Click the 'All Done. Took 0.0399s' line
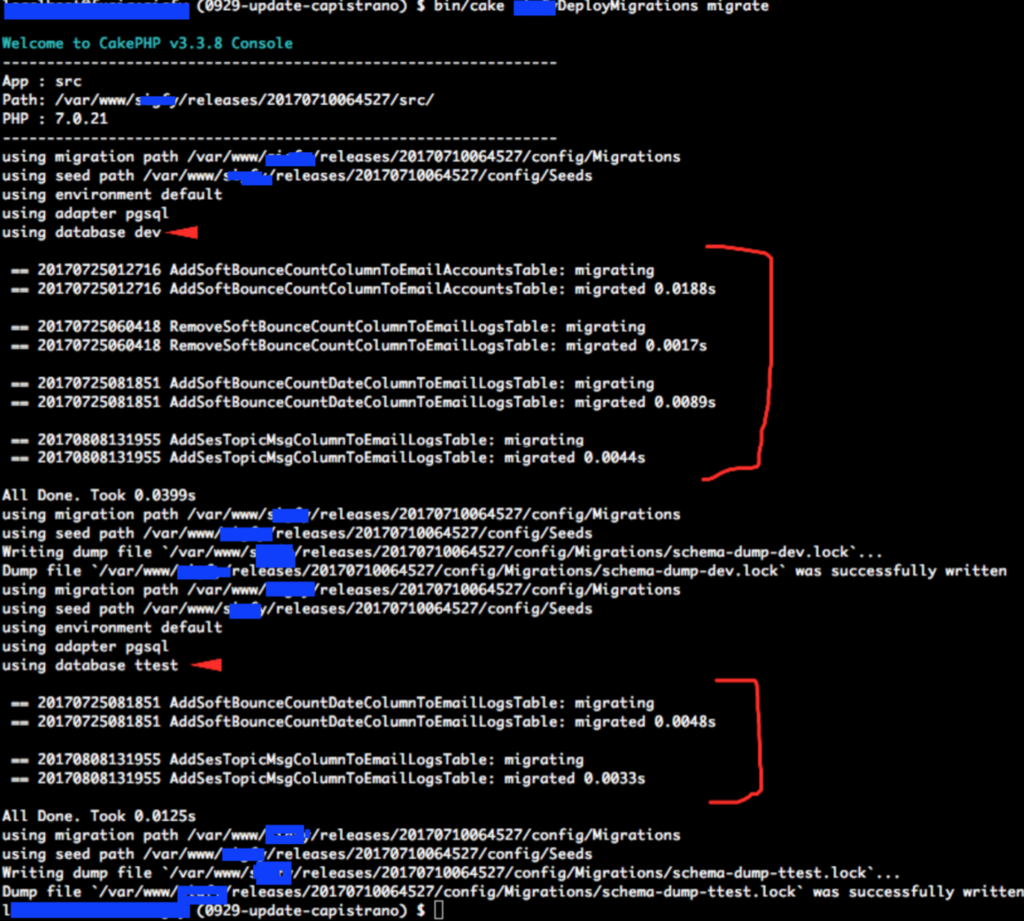The height and width of the screenshot is (921, 1024). 99,495
